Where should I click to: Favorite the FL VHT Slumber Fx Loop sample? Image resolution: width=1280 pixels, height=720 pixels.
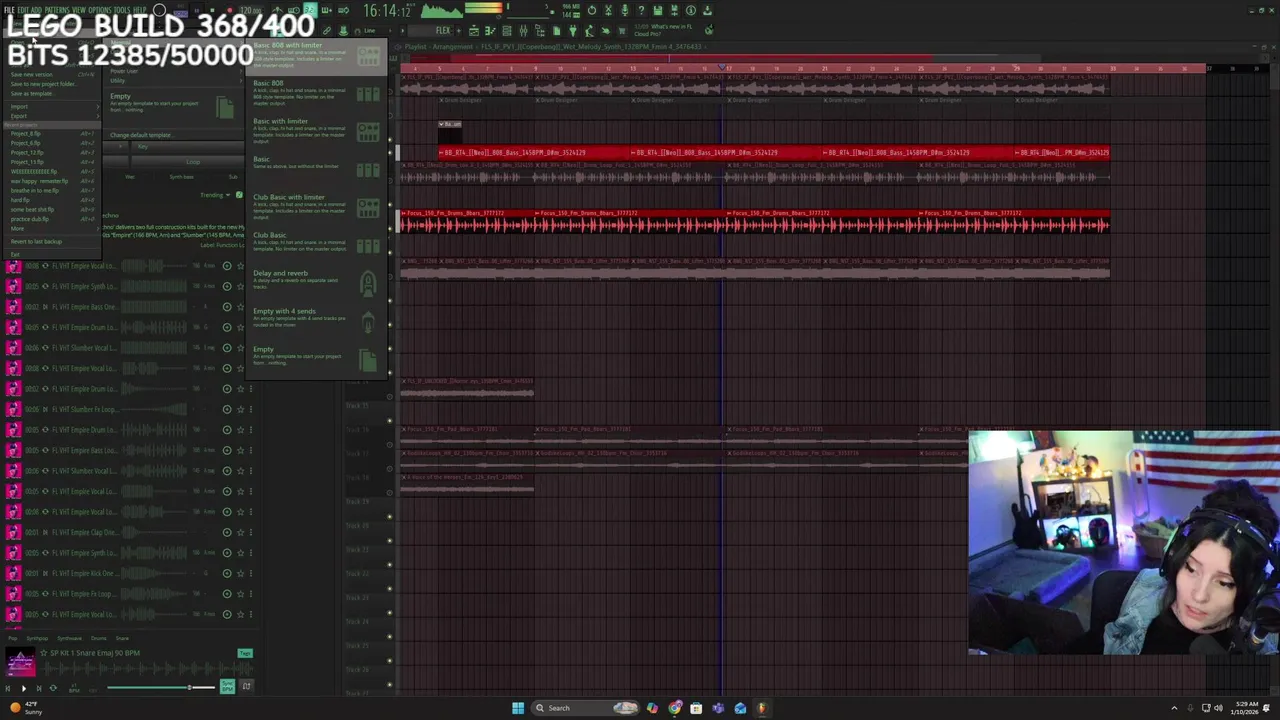point(240,409)
